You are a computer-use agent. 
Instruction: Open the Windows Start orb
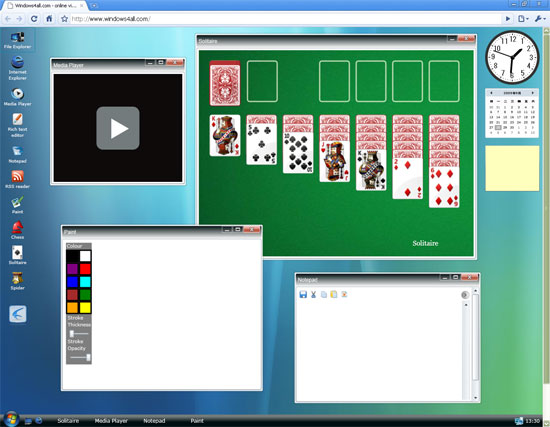point(11,420)
